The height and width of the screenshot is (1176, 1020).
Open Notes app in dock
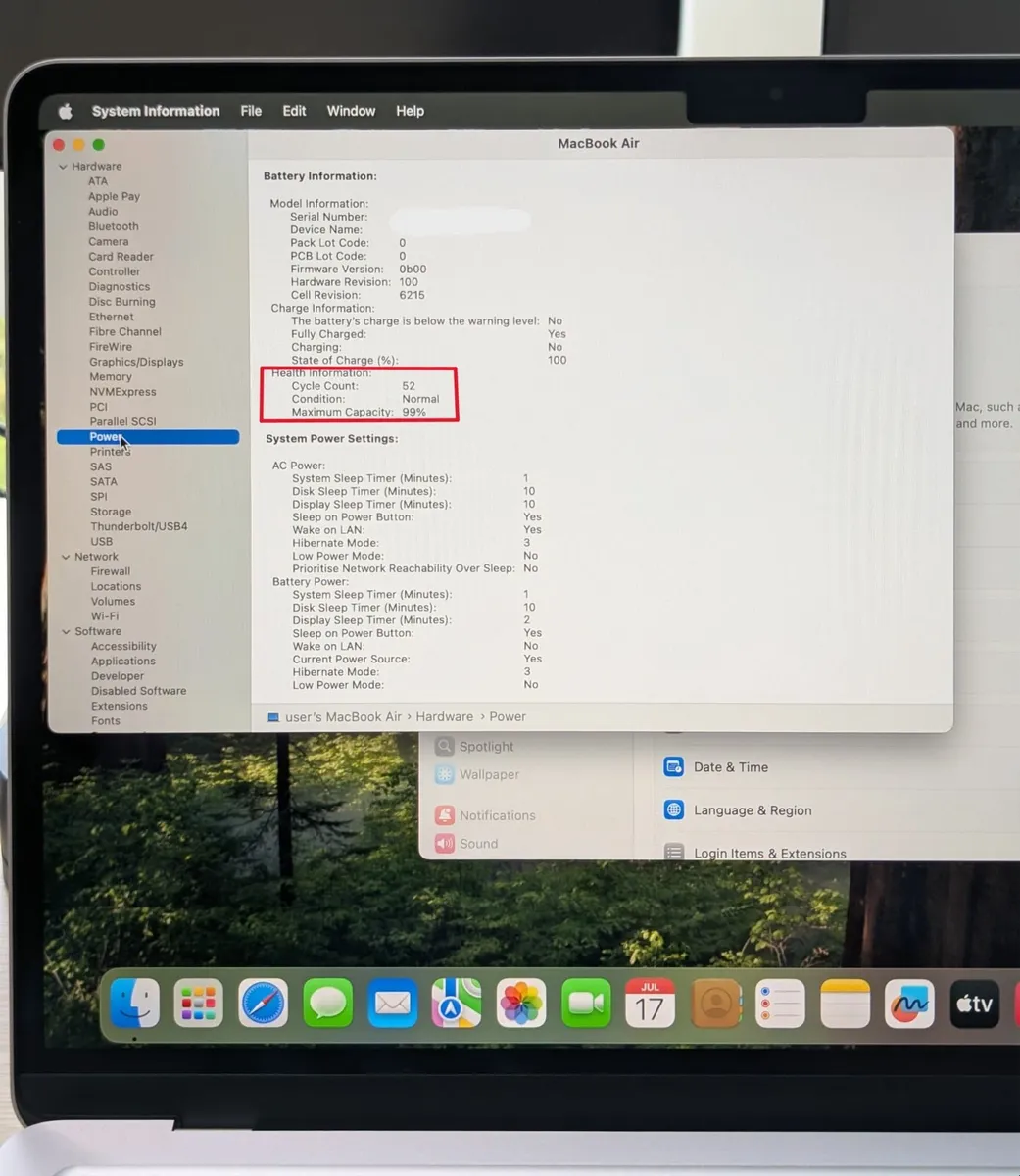[845, 1004]
